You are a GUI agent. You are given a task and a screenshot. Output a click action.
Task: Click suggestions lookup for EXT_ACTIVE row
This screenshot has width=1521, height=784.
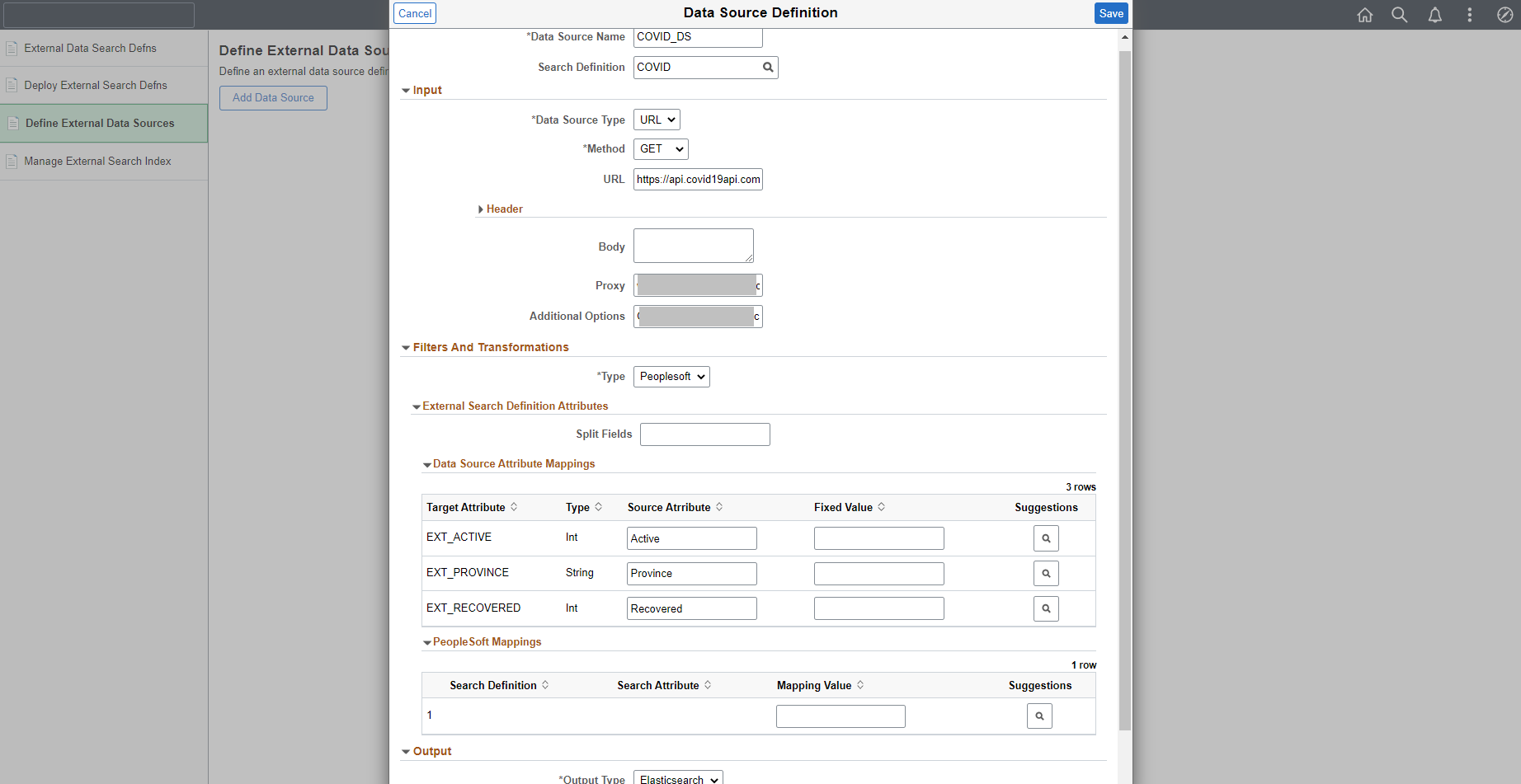pyautogui.click(x=1045, y=538)
